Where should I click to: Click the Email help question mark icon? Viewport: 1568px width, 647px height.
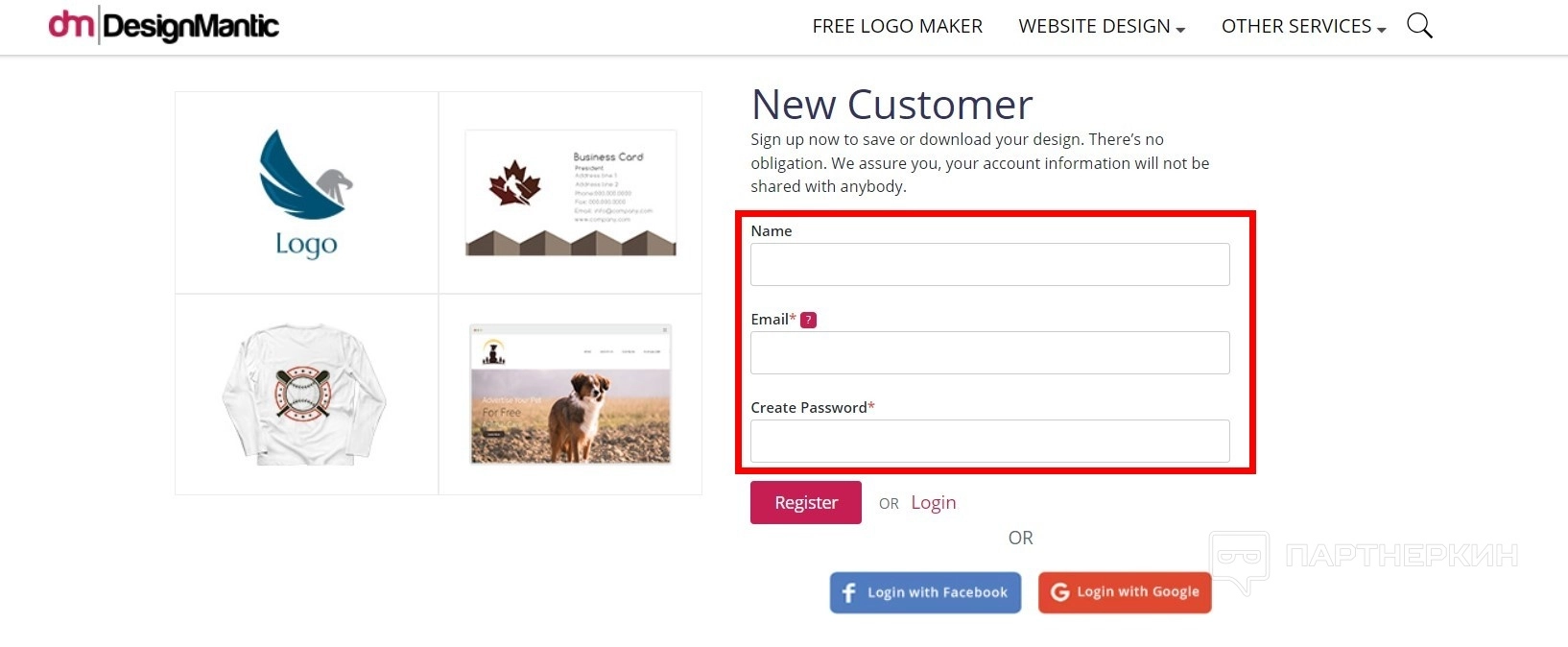click(x=809, y=320)
